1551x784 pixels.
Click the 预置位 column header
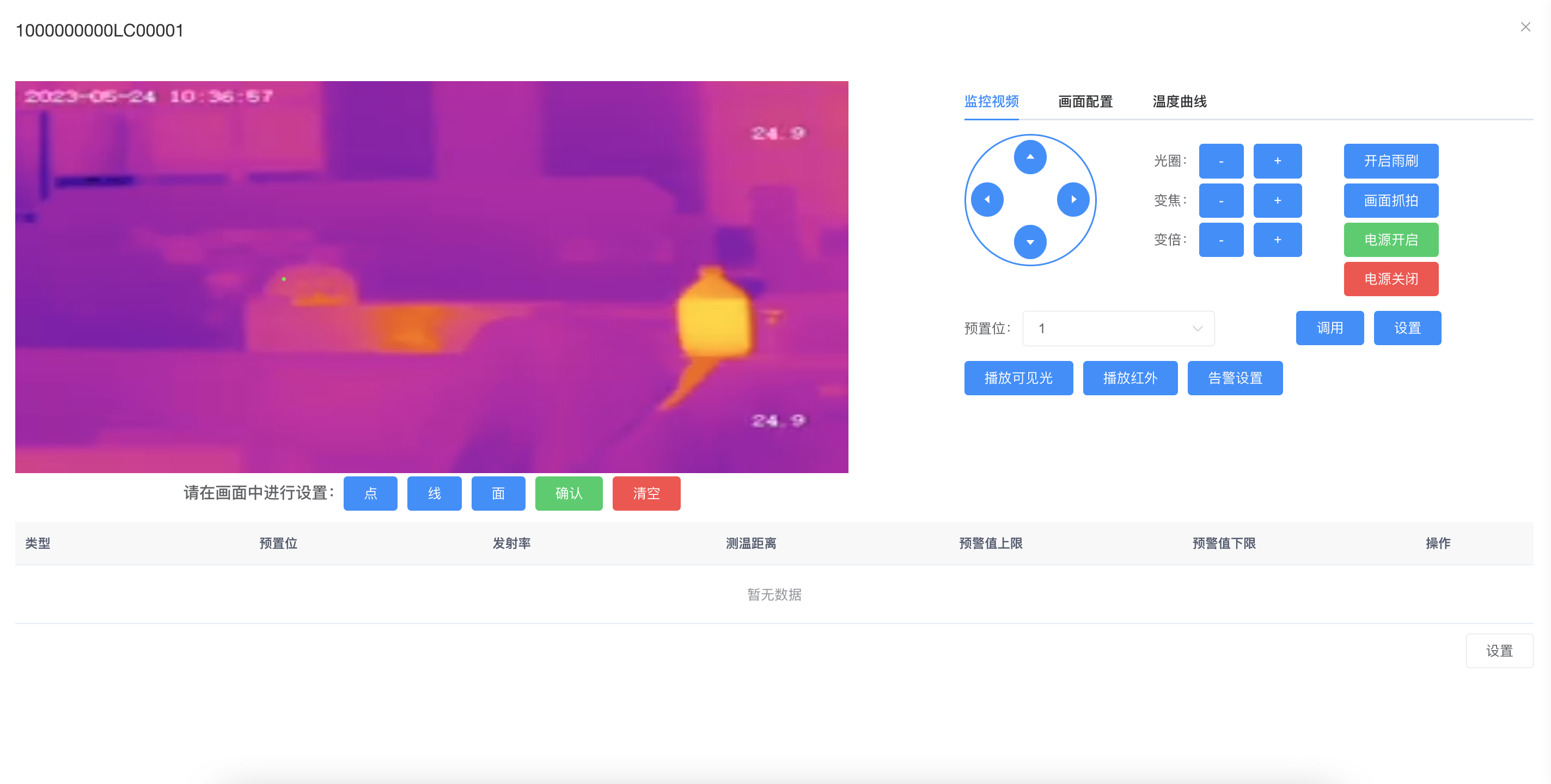(x=278, y=543)
